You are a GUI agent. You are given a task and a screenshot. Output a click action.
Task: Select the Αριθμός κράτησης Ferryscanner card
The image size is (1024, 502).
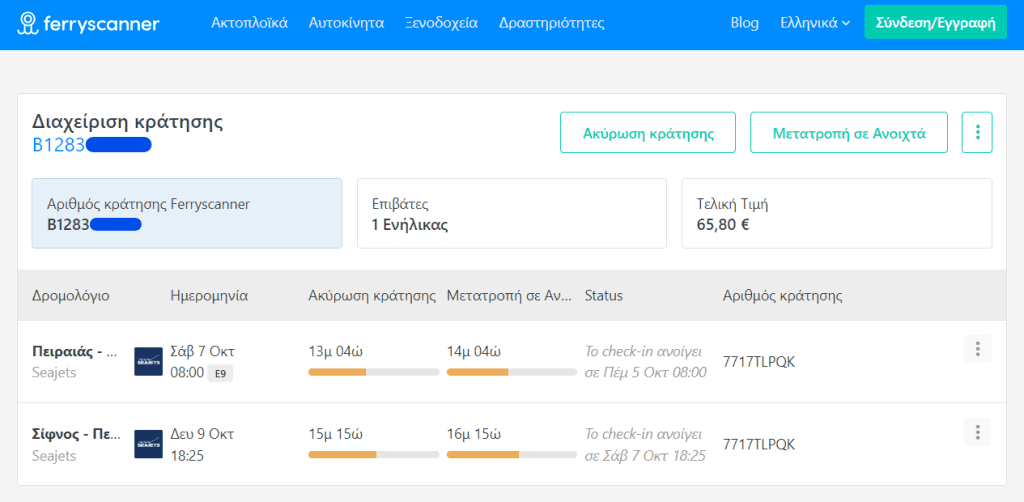point(187,213)
